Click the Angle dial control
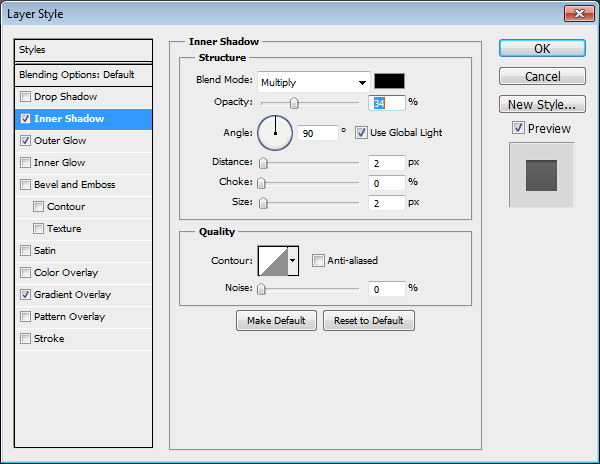 click(275, 132)
